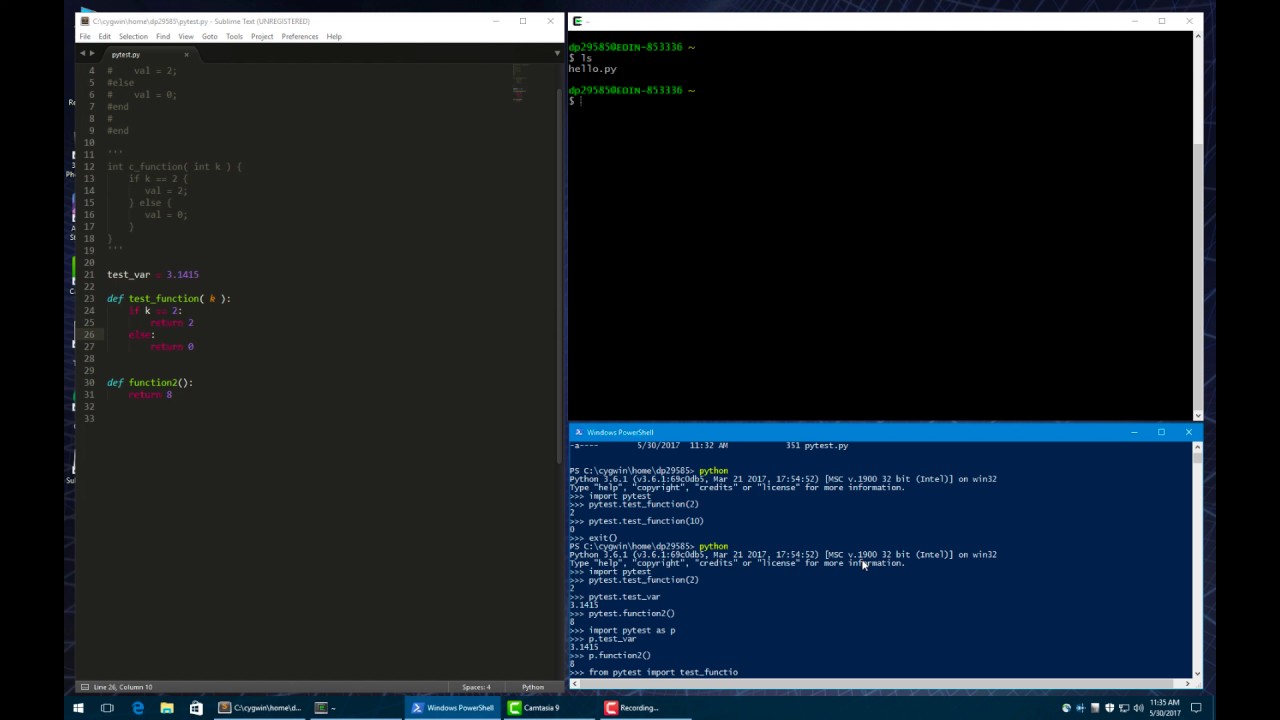Click the Cygwin terminal scrollbar down arrow
This screenshot has height=720, width=1280.
click(x=1198, y=415)
